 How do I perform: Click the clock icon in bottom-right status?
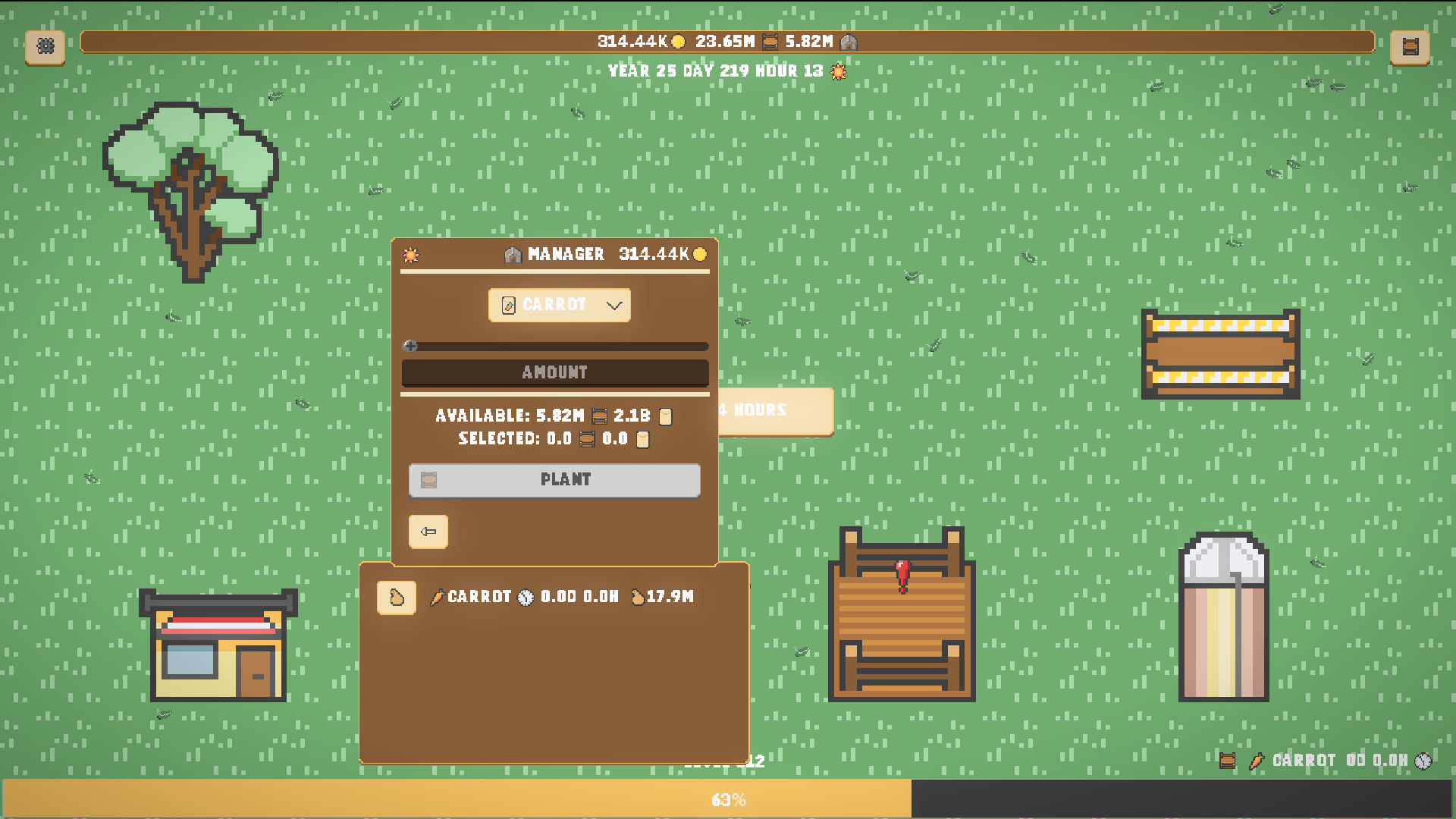tap(1423, 761)
